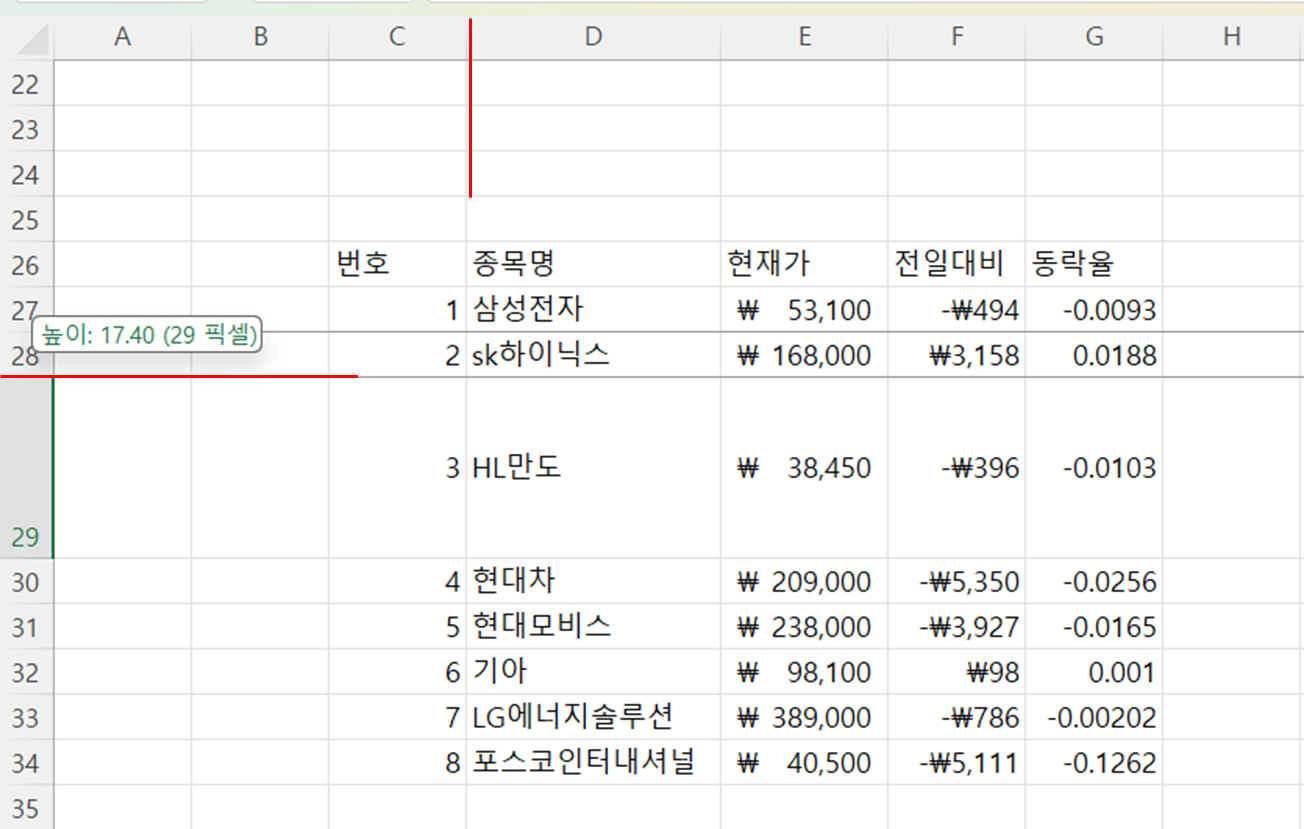Screen dimensions: 1304x829
Task: Select column G header
Action: [1094, 38]
